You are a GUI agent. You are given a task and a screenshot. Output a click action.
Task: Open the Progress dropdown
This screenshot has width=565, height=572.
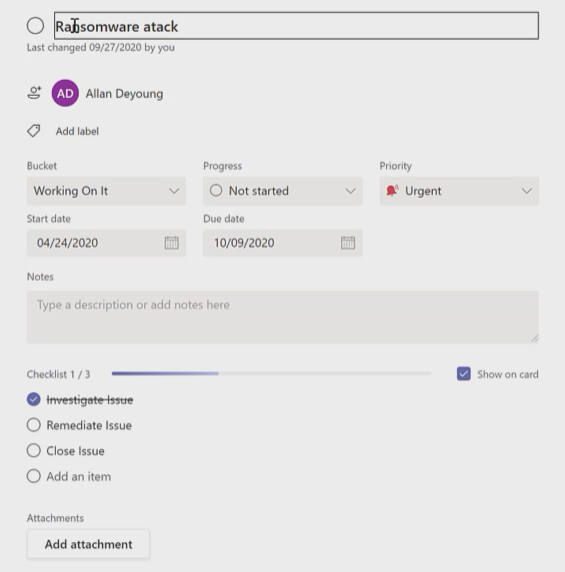[x=283, y=191]
